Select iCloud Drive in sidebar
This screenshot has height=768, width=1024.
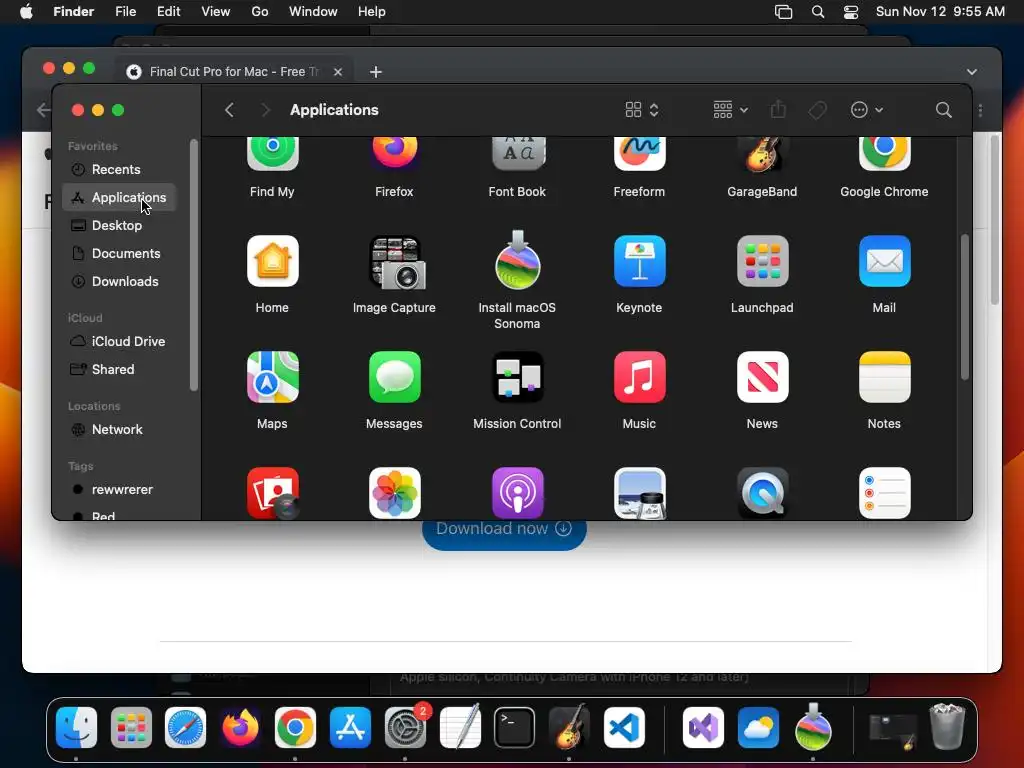click(119, 342)
